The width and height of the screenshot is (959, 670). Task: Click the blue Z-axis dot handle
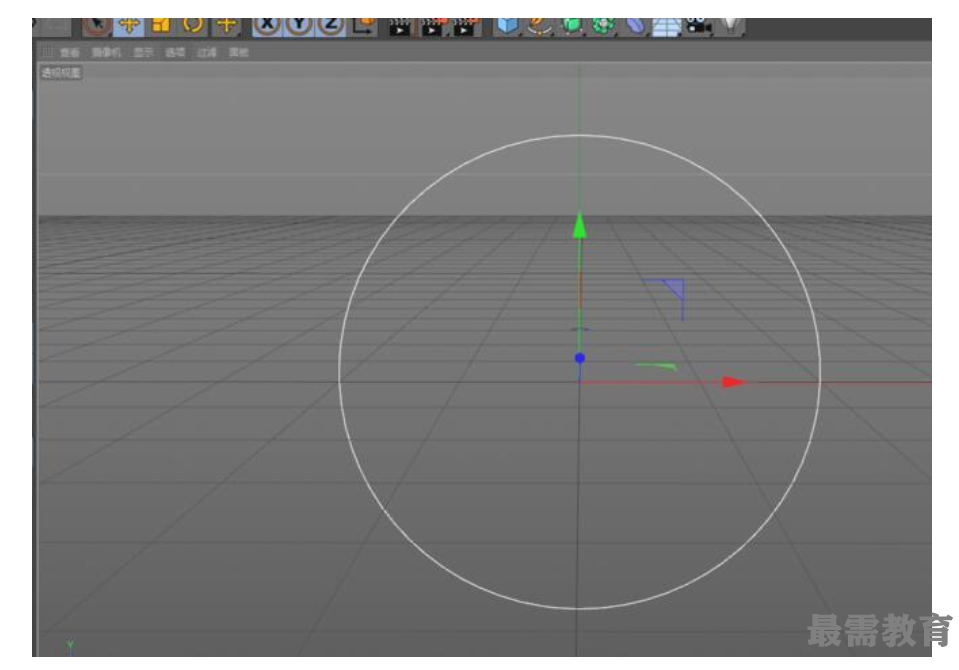tap(580, 358)
